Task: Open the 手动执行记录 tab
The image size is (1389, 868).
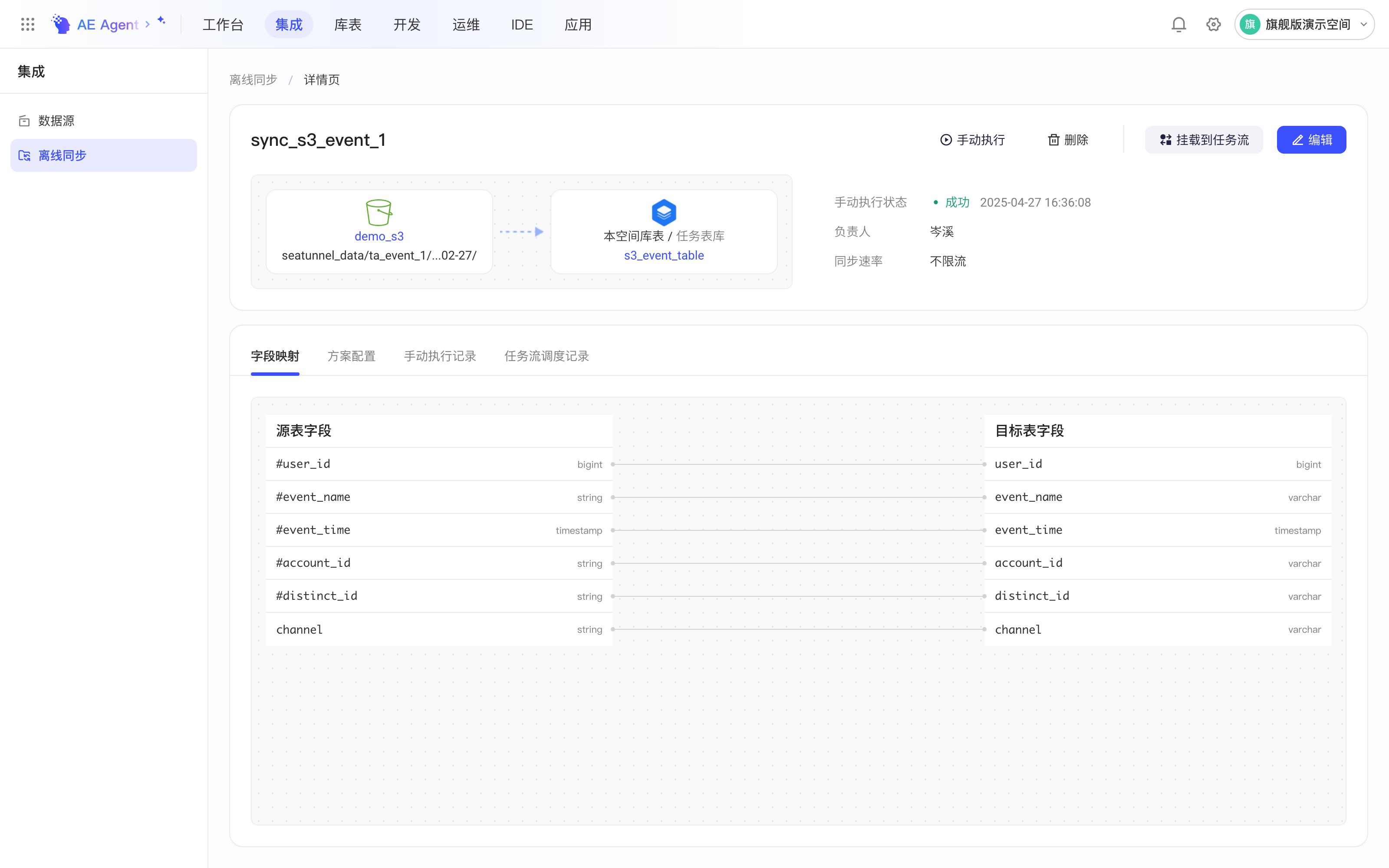Action: click(440, 356)
